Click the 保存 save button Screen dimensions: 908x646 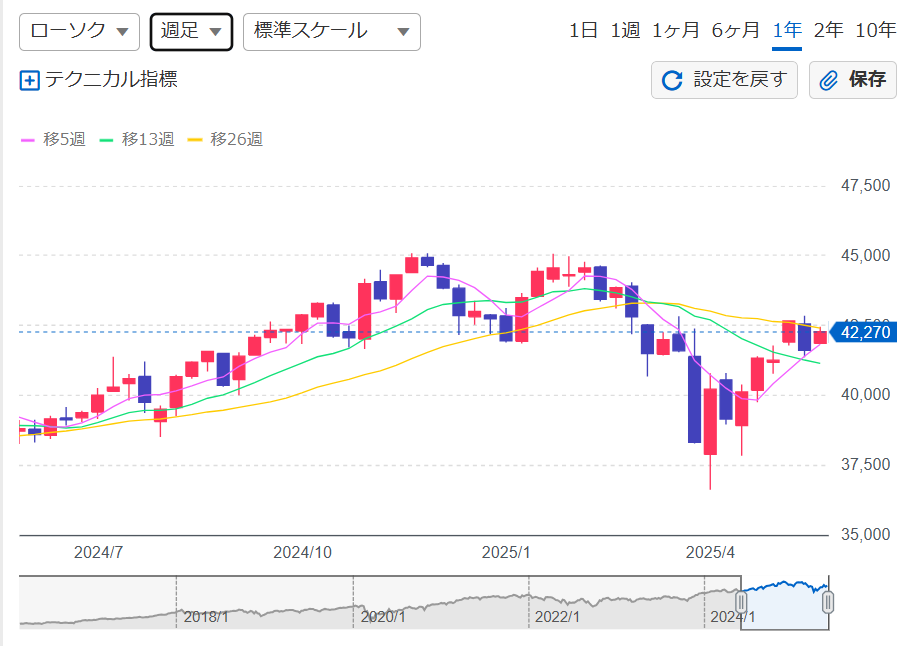click(852, 80)
